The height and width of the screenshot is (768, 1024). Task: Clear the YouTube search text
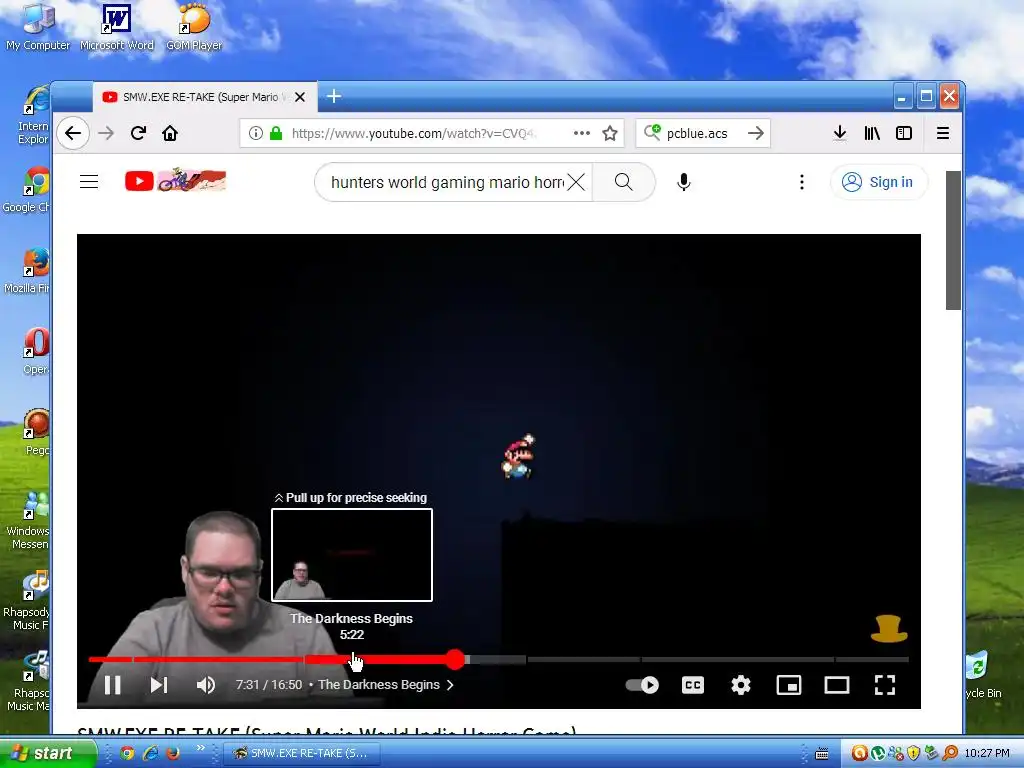[576, 182]
